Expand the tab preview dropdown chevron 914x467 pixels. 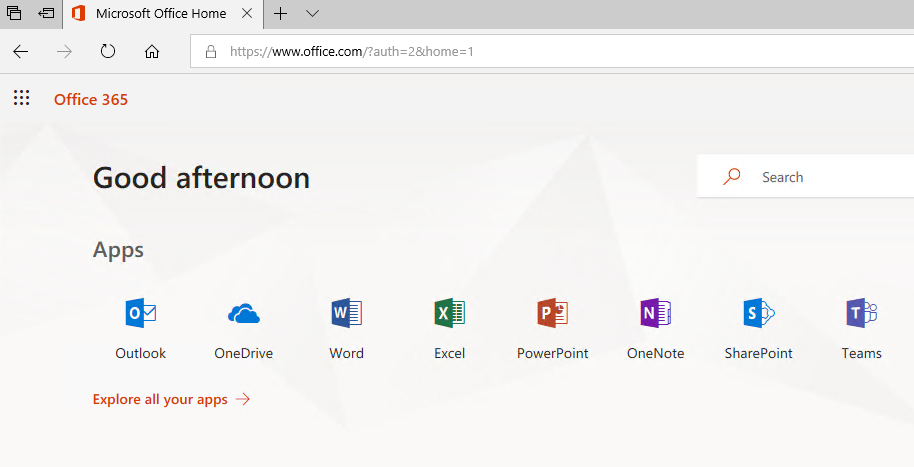[x=312, y=14]
